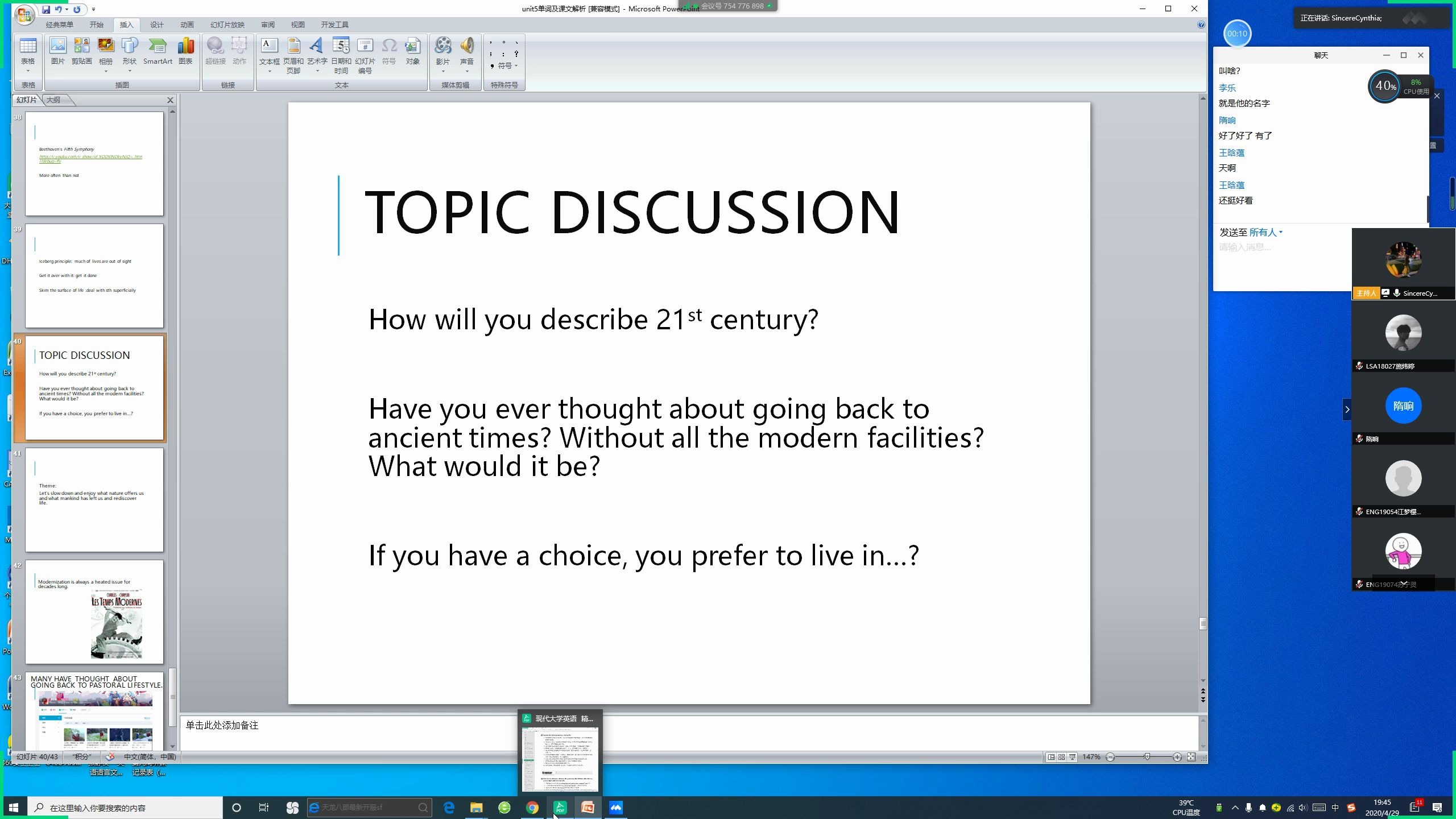Open the 开始 (Home) ribbon tab
Screen dimensions: 1456x819
pos(97,24)
